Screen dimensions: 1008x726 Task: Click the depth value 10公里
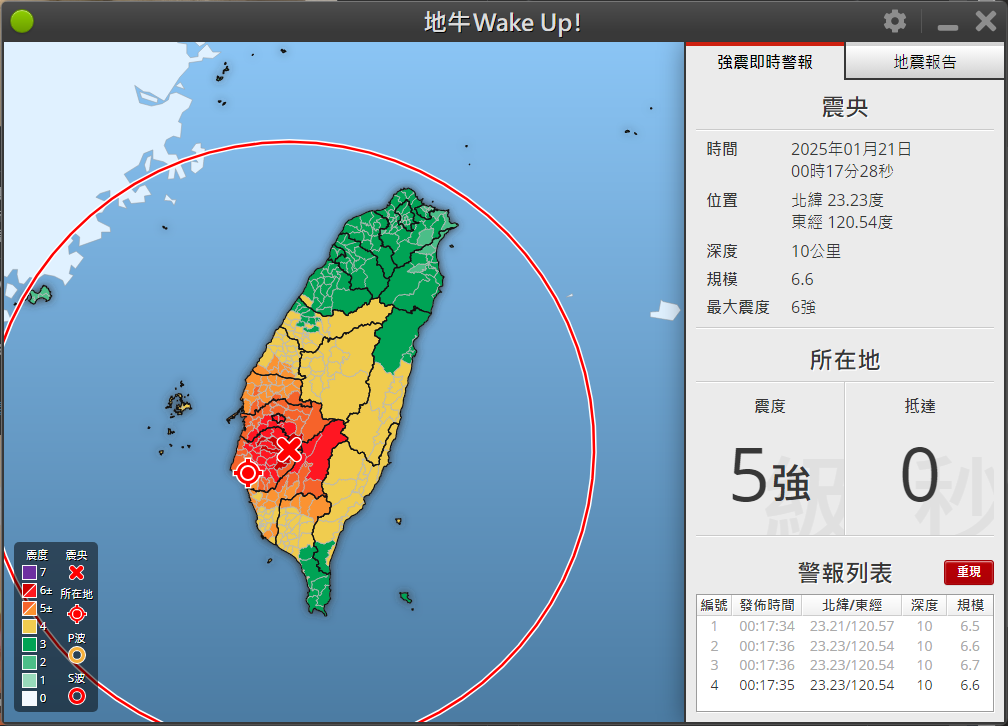click(816, 251)
